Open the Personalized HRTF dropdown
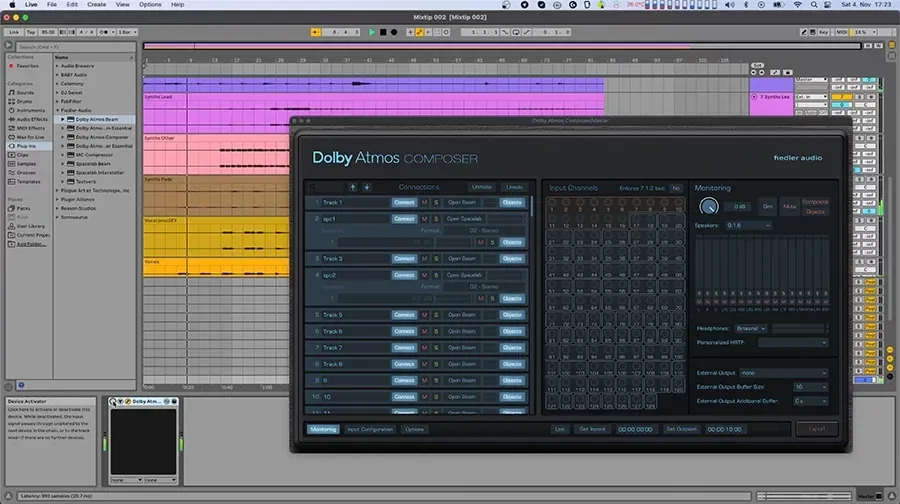Image resolution: width=900 pixels, height=504 pixels. [793, 343]
